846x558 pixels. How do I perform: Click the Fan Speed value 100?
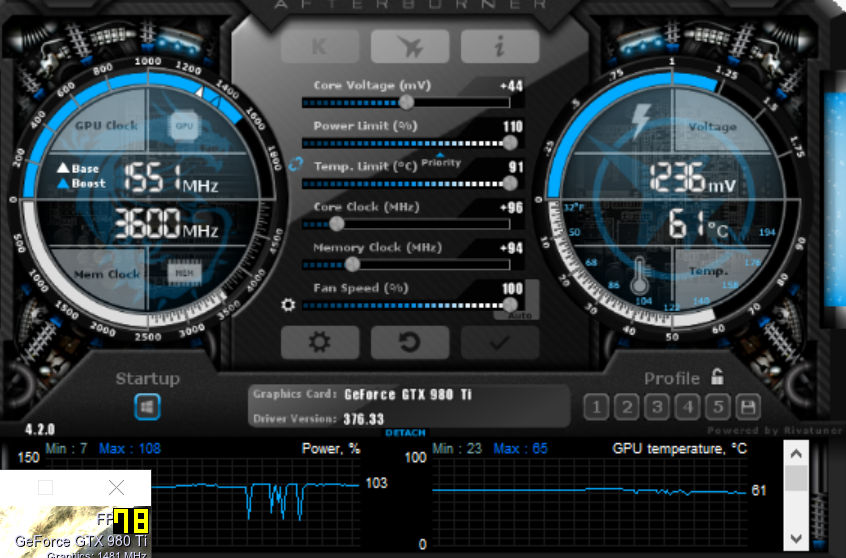(x=513, y=289)
